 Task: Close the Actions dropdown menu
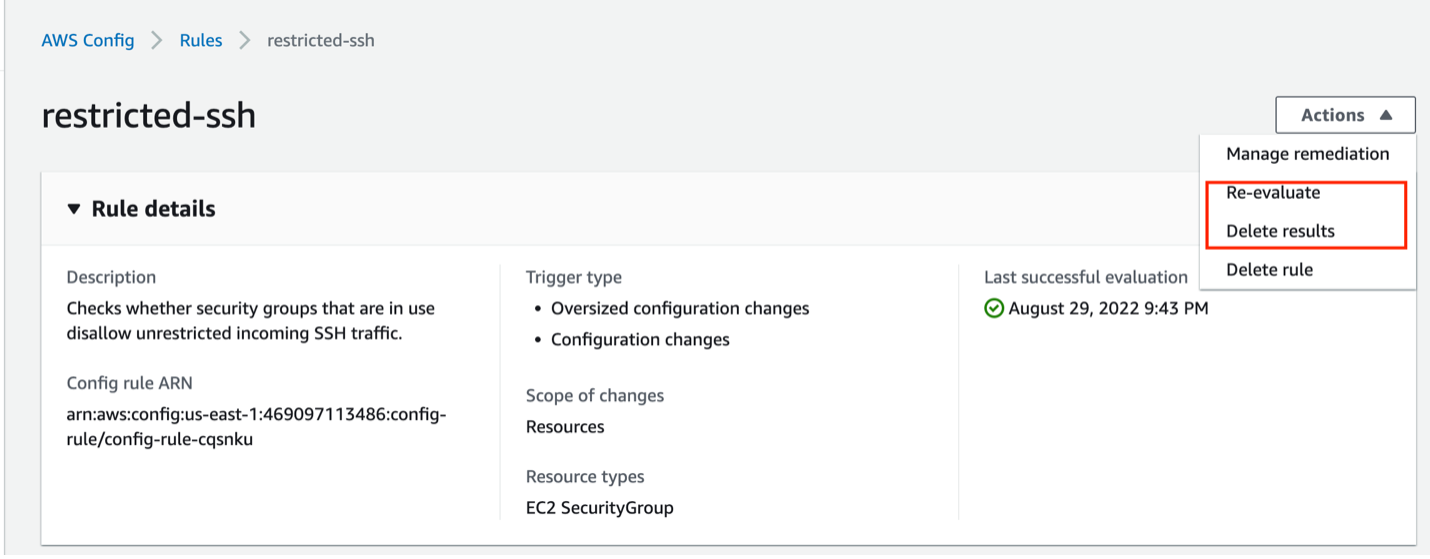1345,115
